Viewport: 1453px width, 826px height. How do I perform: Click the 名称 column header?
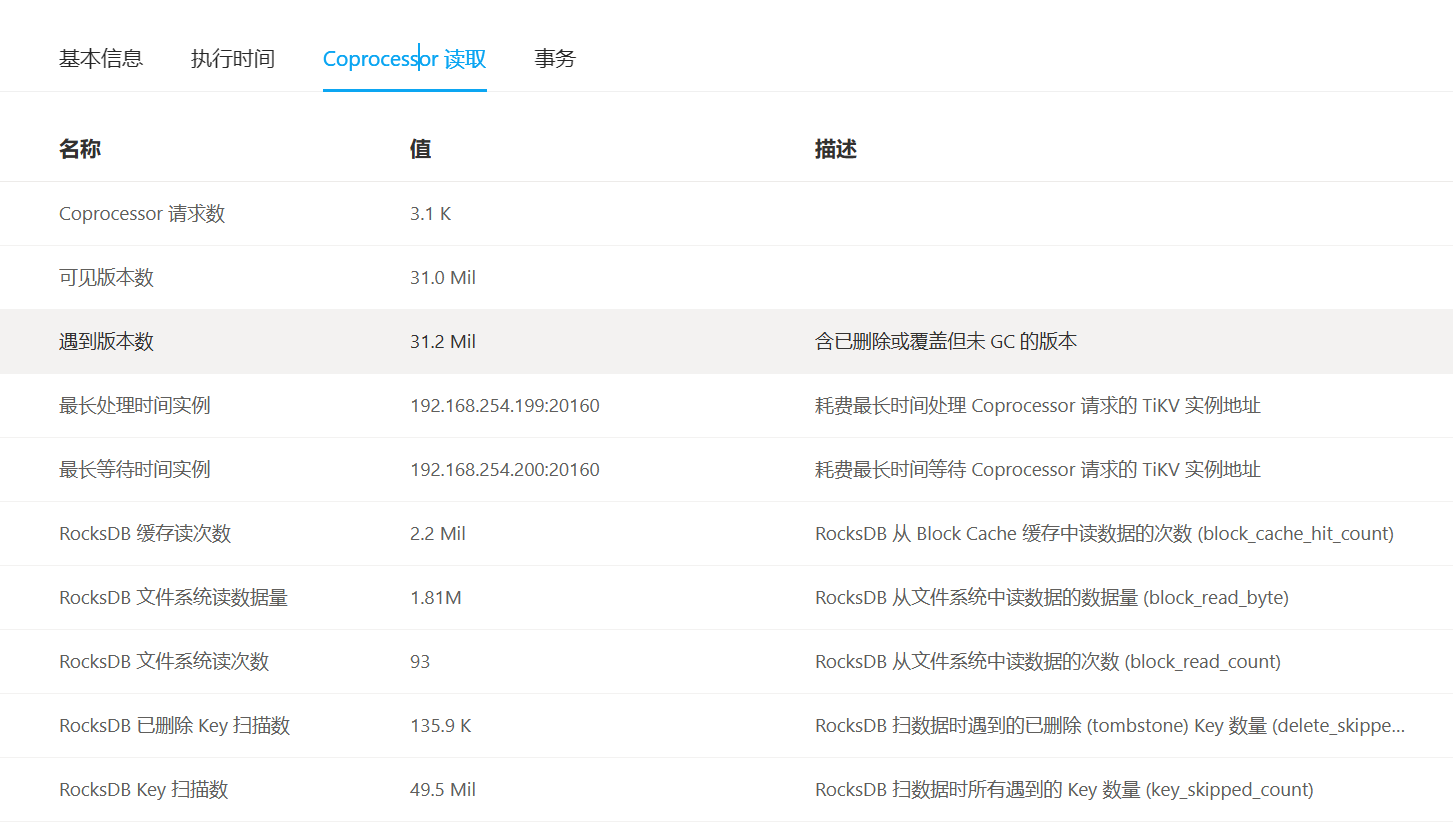point(80,150)
